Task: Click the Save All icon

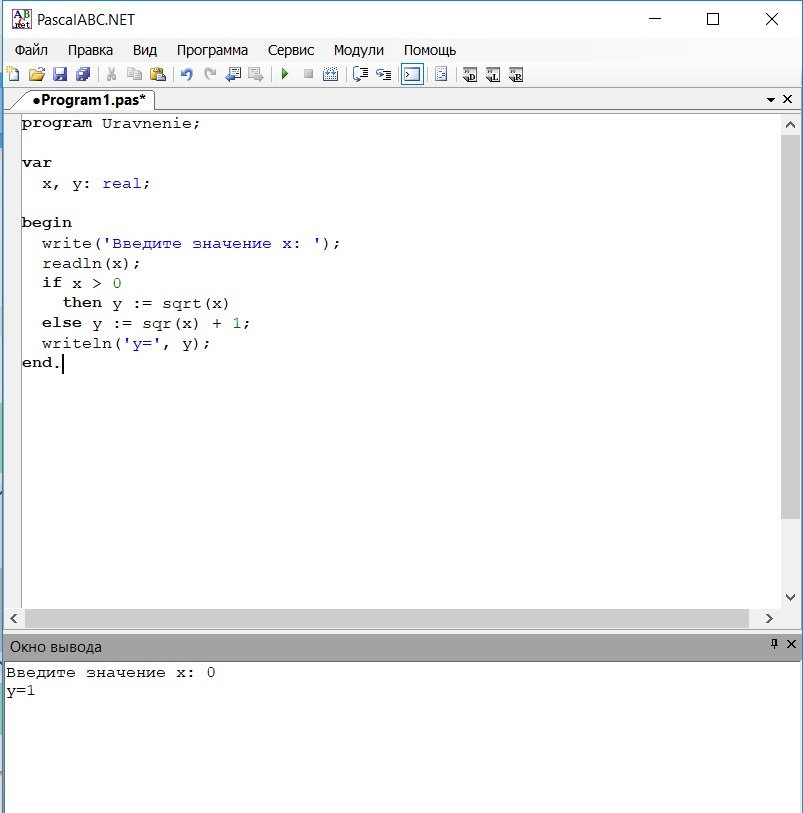Action: tap(83, 74)
